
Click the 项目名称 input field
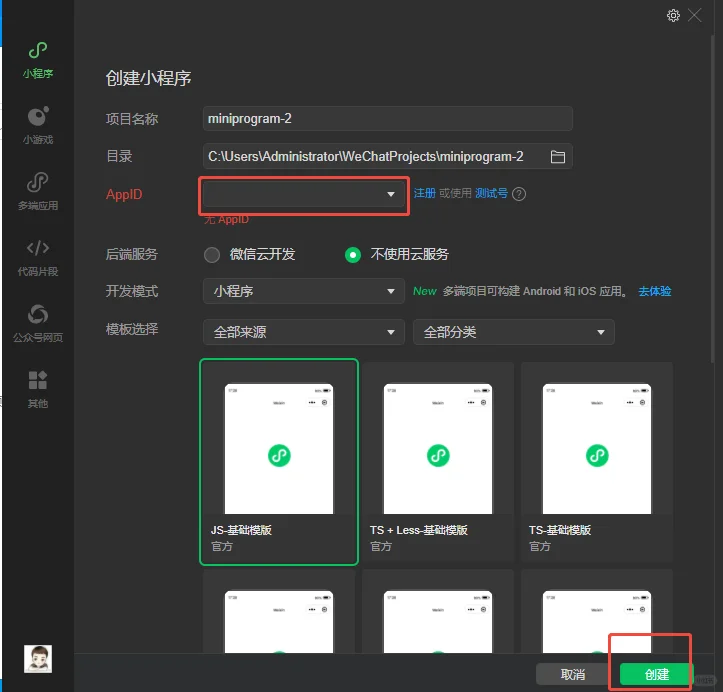tap(388, 118)
